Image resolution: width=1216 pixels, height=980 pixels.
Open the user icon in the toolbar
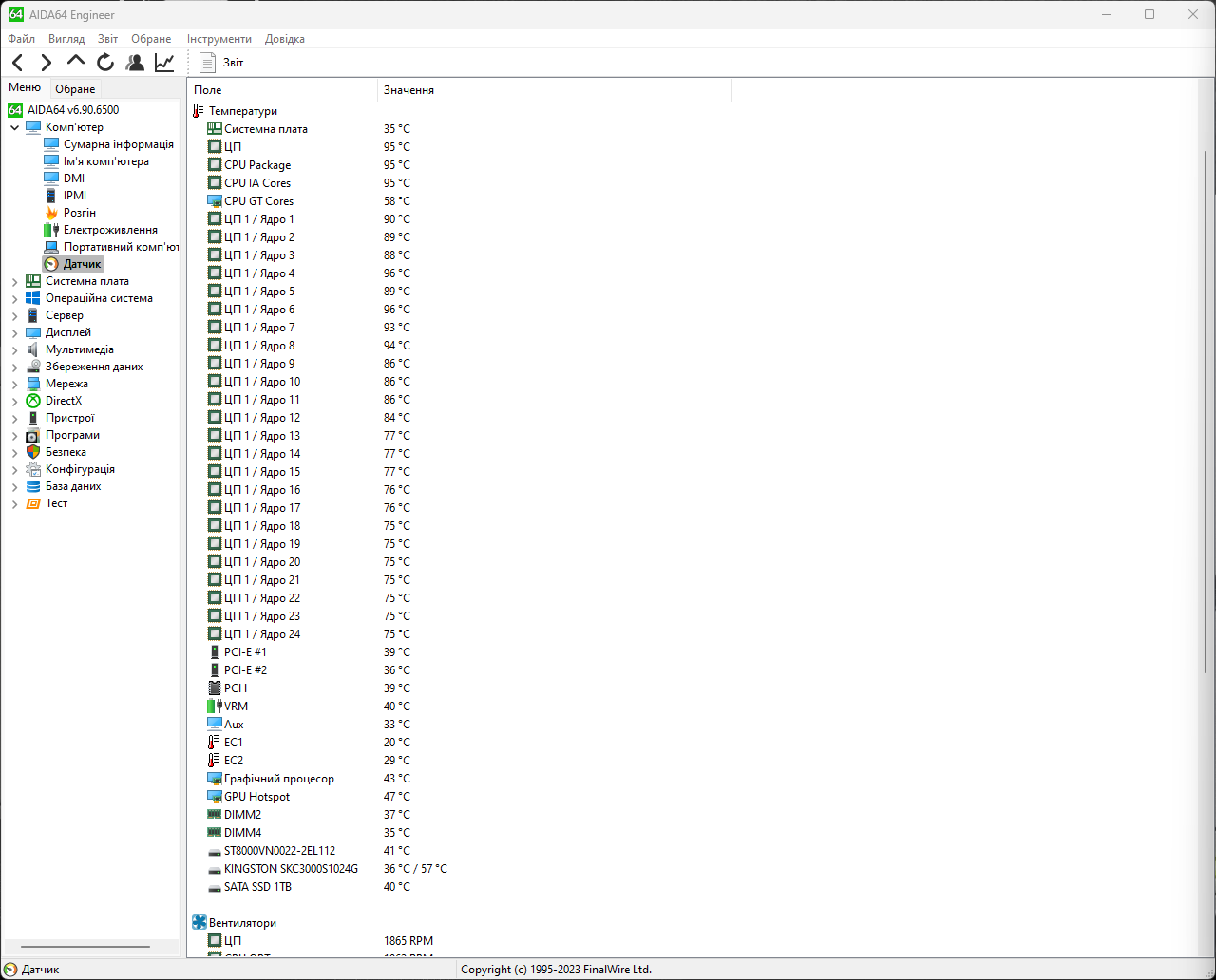coord(135,63)
